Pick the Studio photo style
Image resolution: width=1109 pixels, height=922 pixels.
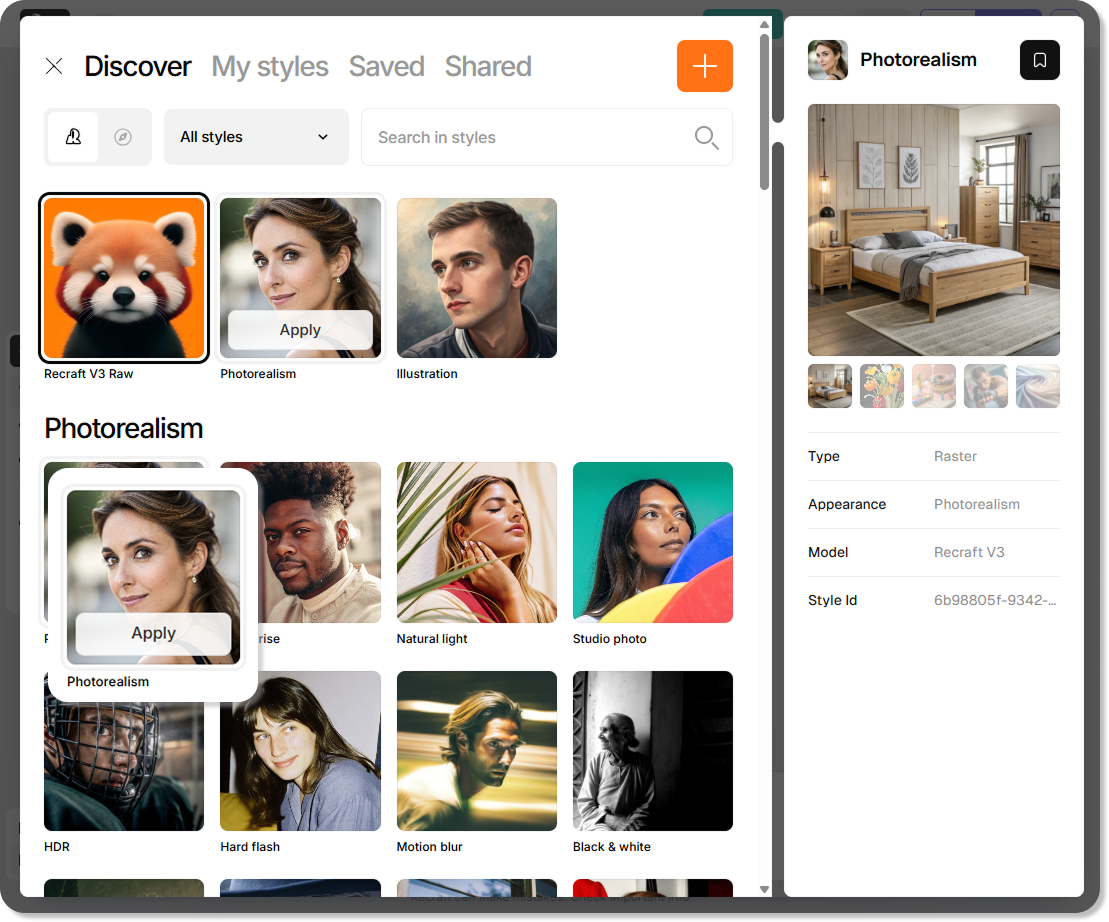coord(652,542)
